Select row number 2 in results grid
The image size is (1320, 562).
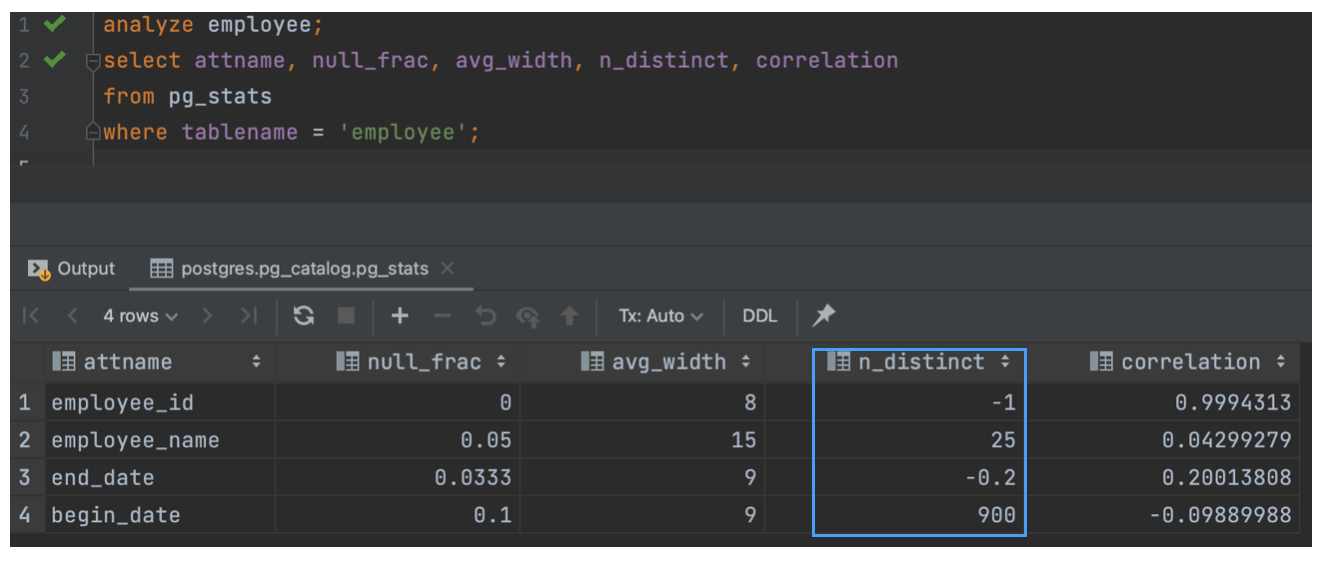point(25,440)
